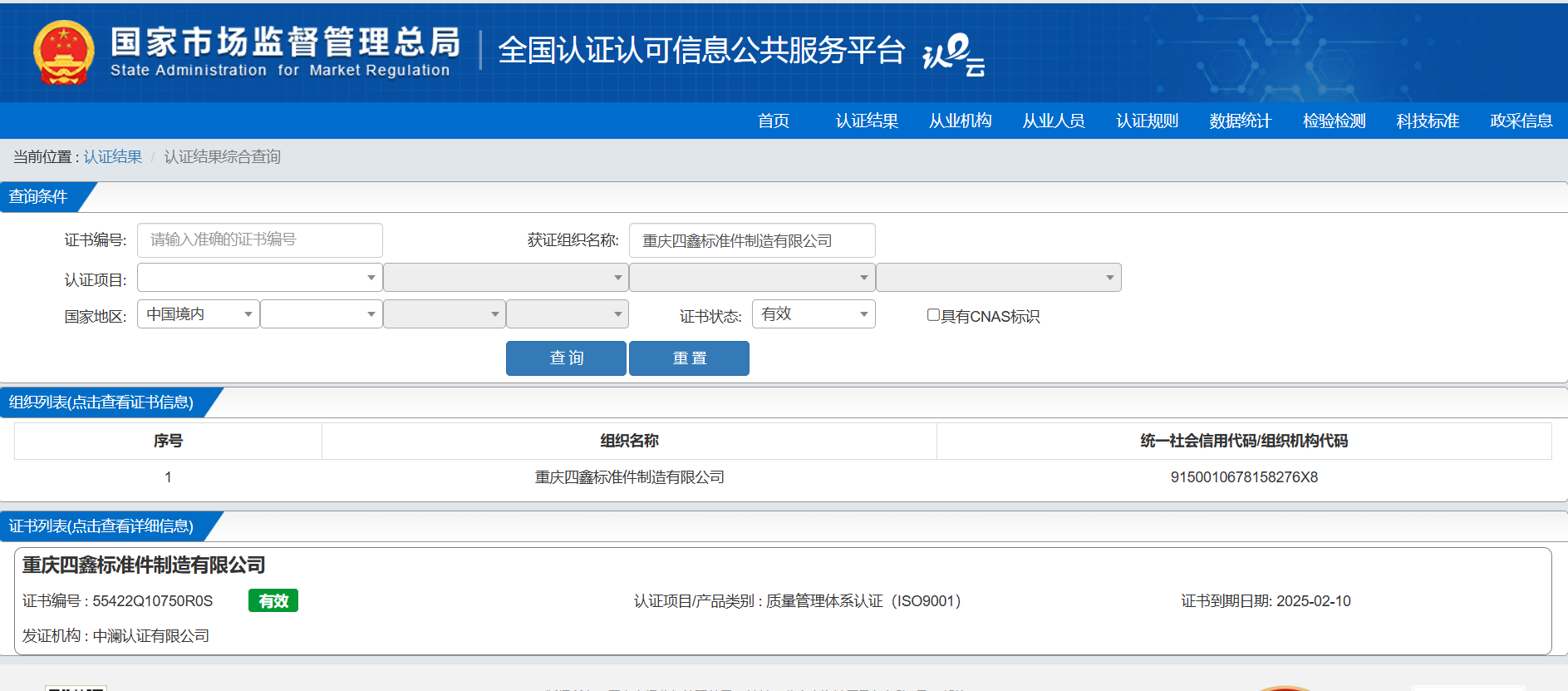Click the 组织名称 column header
Viewport: 1568px width, 691px height.
coord(629,441)
